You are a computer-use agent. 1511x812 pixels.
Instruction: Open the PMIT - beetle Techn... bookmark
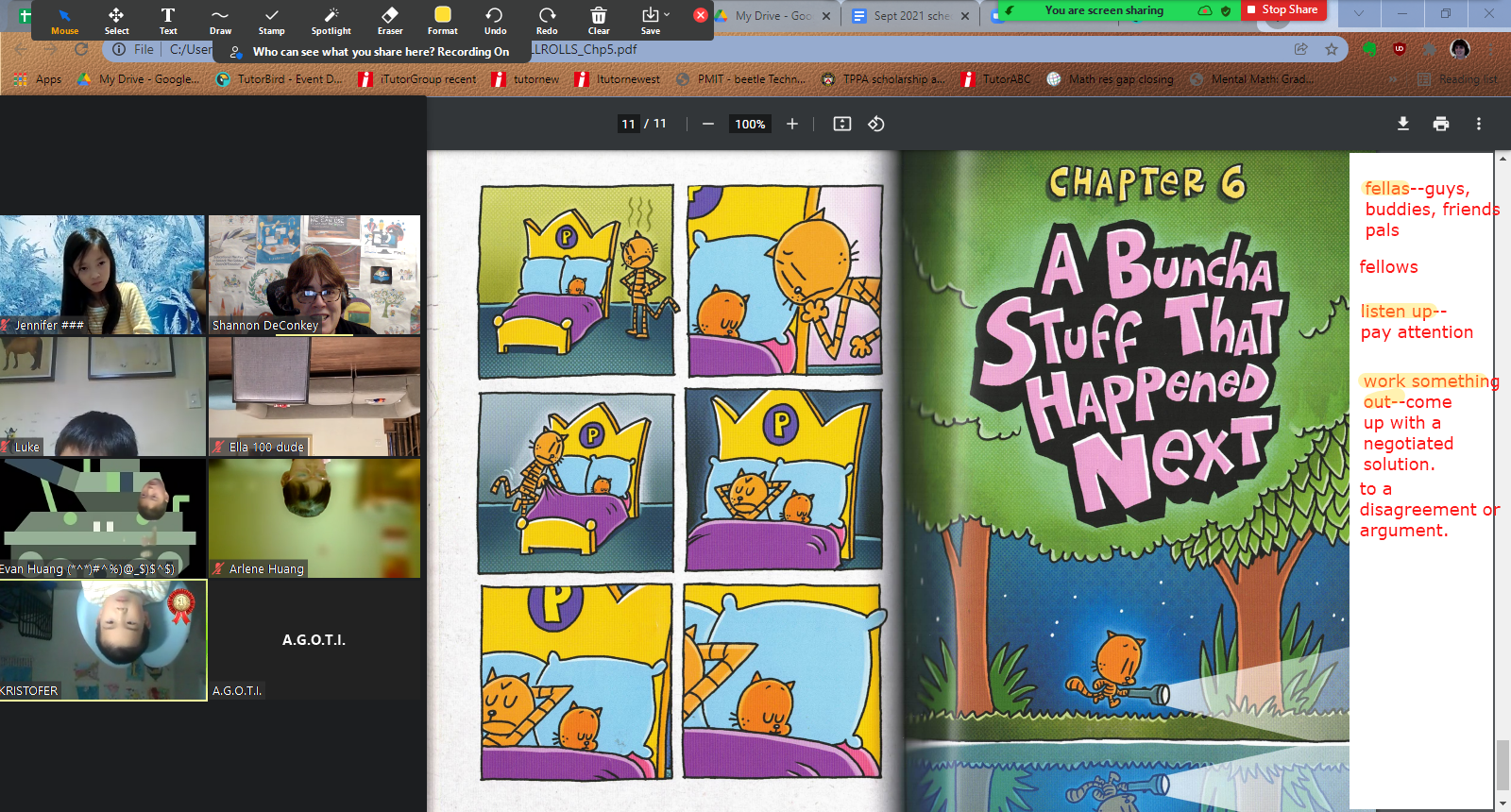pyautogui.click(x=741, y=79)
